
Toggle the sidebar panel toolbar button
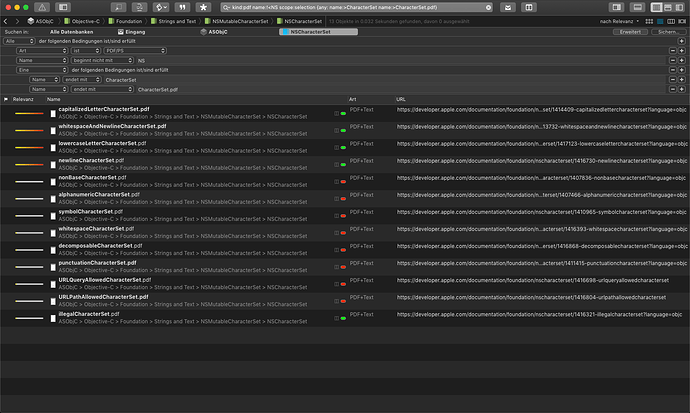[63, 7]
